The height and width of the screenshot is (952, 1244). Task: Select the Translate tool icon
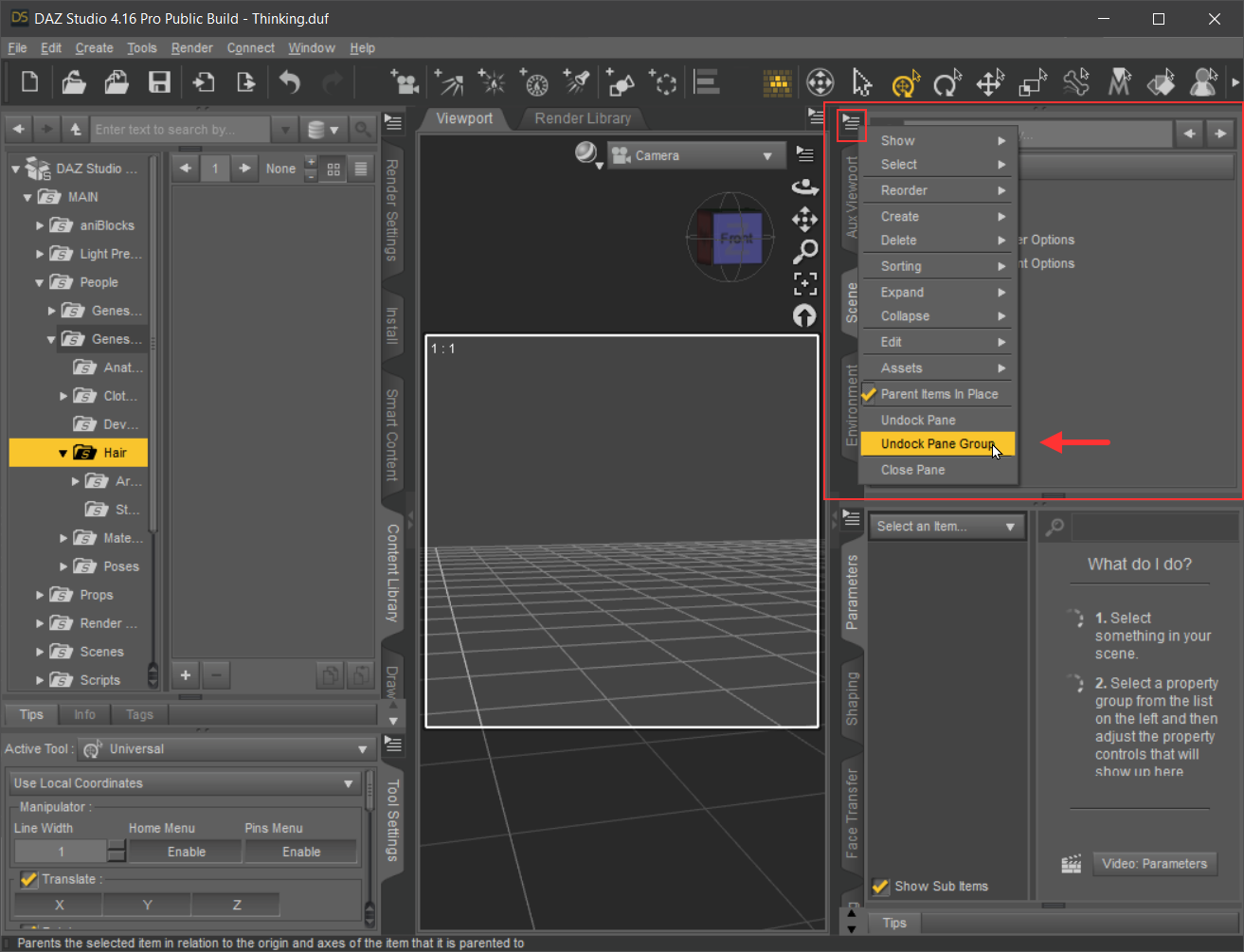pyautogui.click(x=990, y=83)
